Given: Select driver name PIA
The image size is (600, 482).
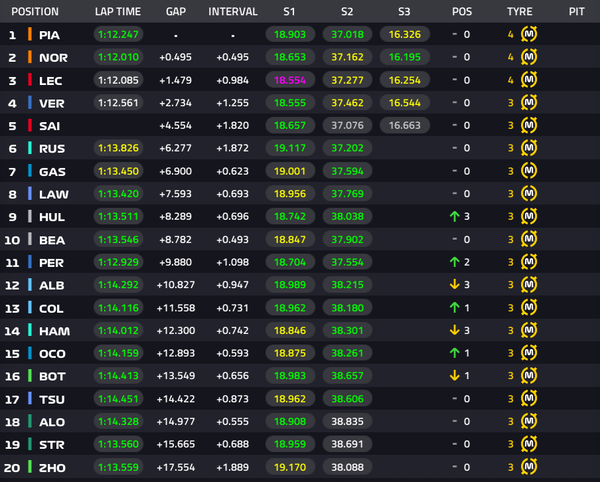Looking at the screenshot, I should pos(49,35).
